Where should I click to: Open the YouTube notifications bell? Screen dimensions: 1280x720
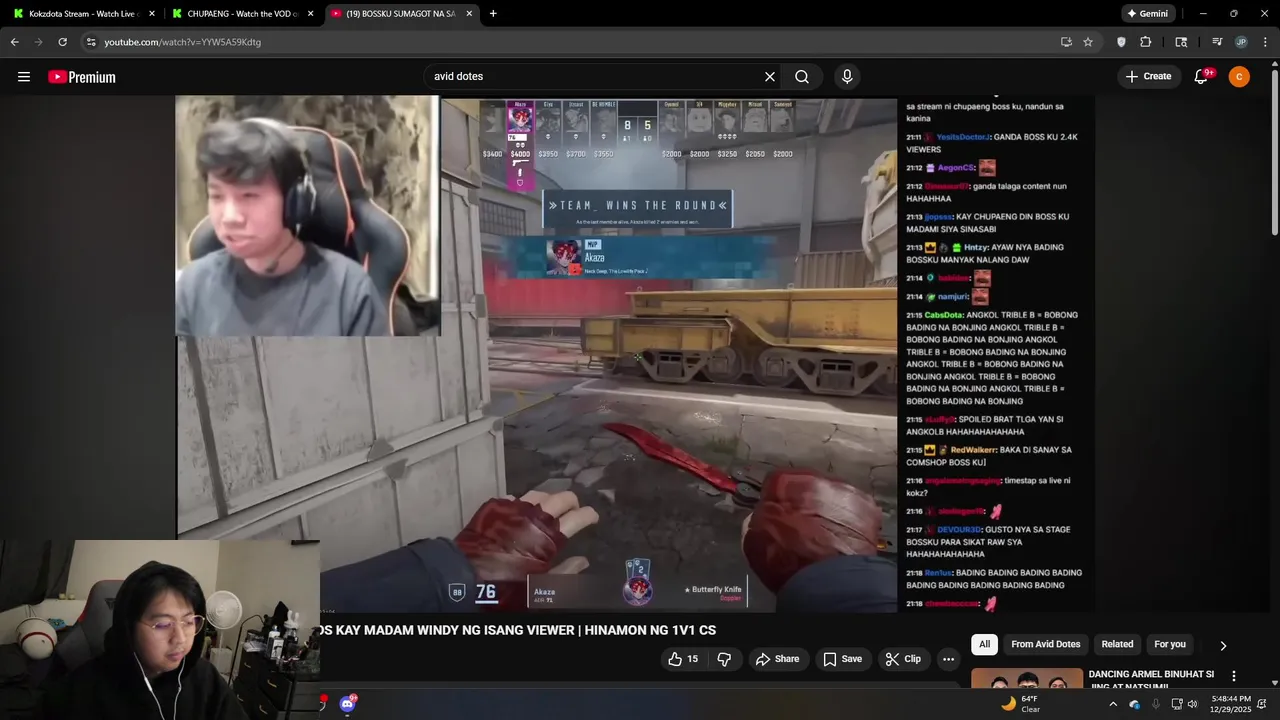[x=1202, y=77]
